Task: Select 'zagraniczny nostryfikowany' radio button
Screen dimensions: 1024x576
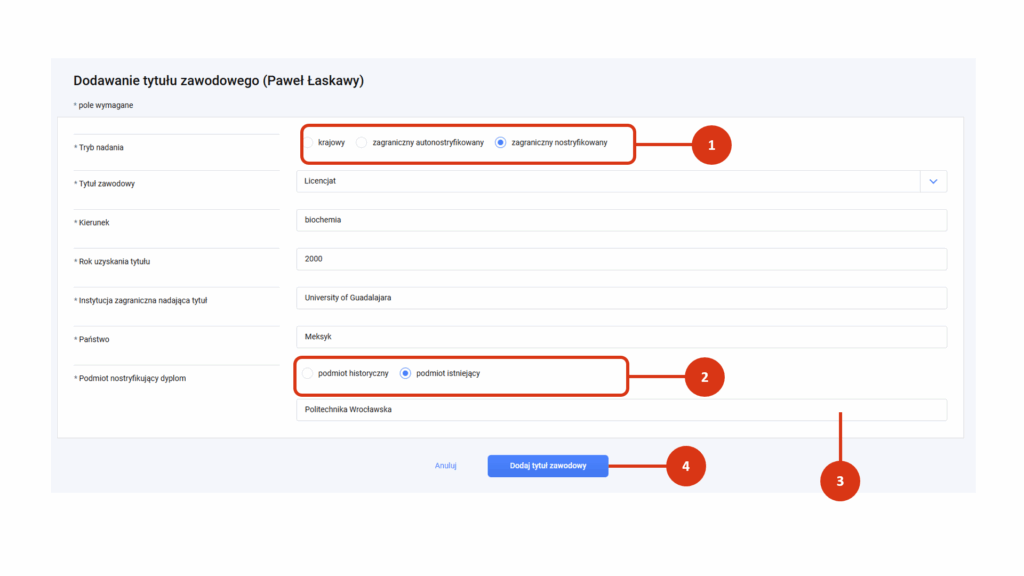Action: tap(500, 142)
